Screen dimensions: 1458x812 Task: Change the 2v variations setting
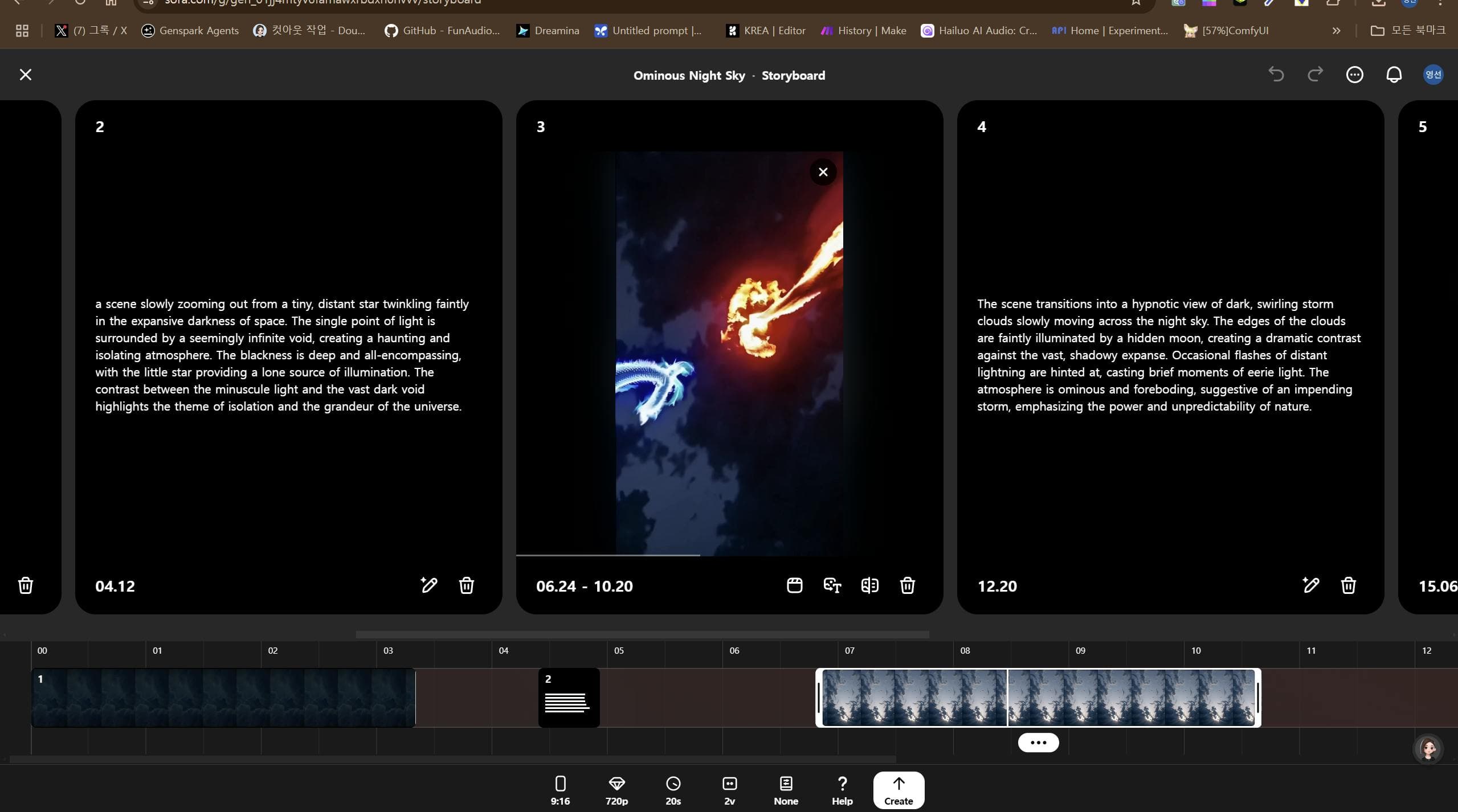pyautogui.click(x=729, y=790)
